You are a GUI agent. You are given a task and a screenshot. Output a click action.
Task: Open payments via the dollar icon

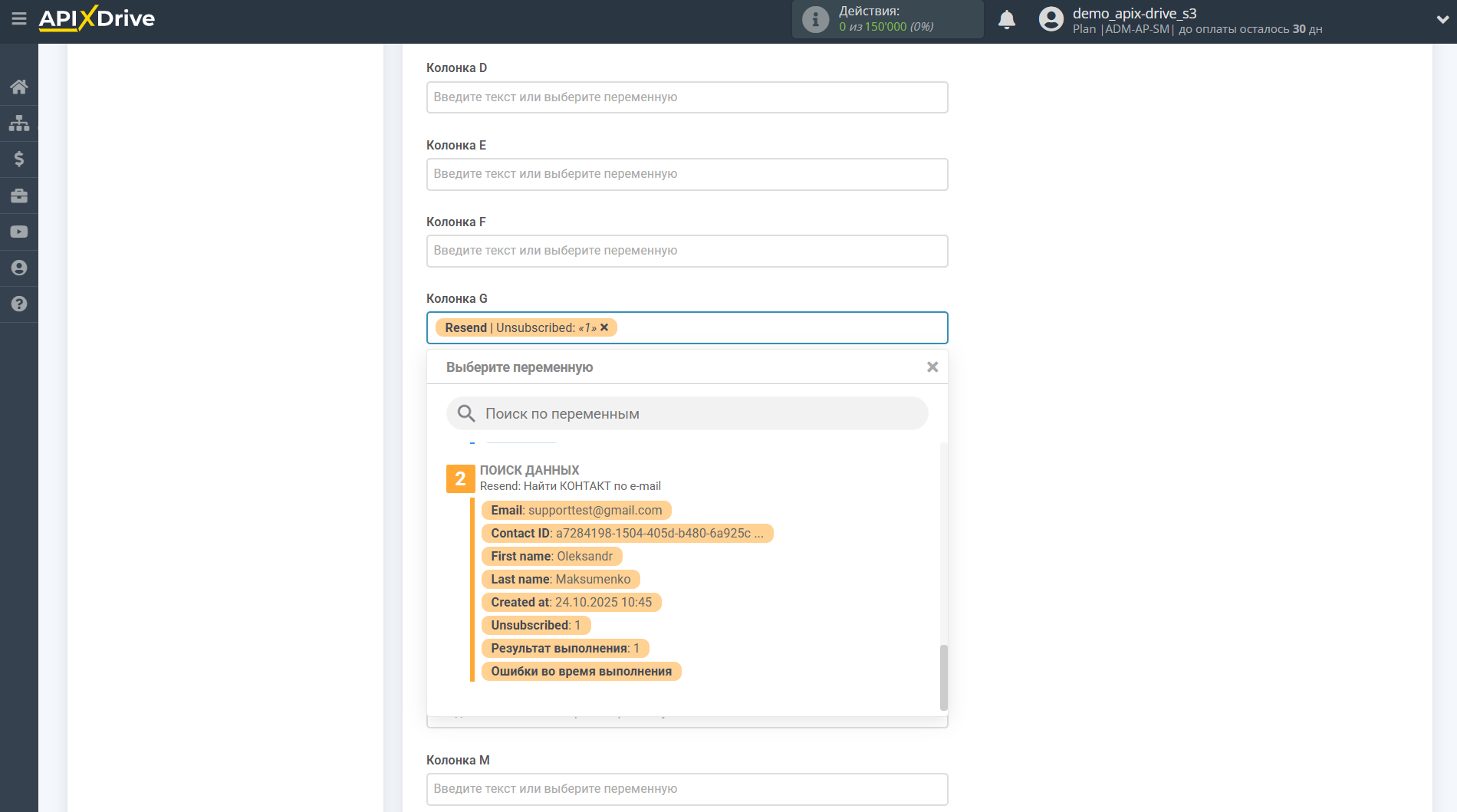pos(18,159)
